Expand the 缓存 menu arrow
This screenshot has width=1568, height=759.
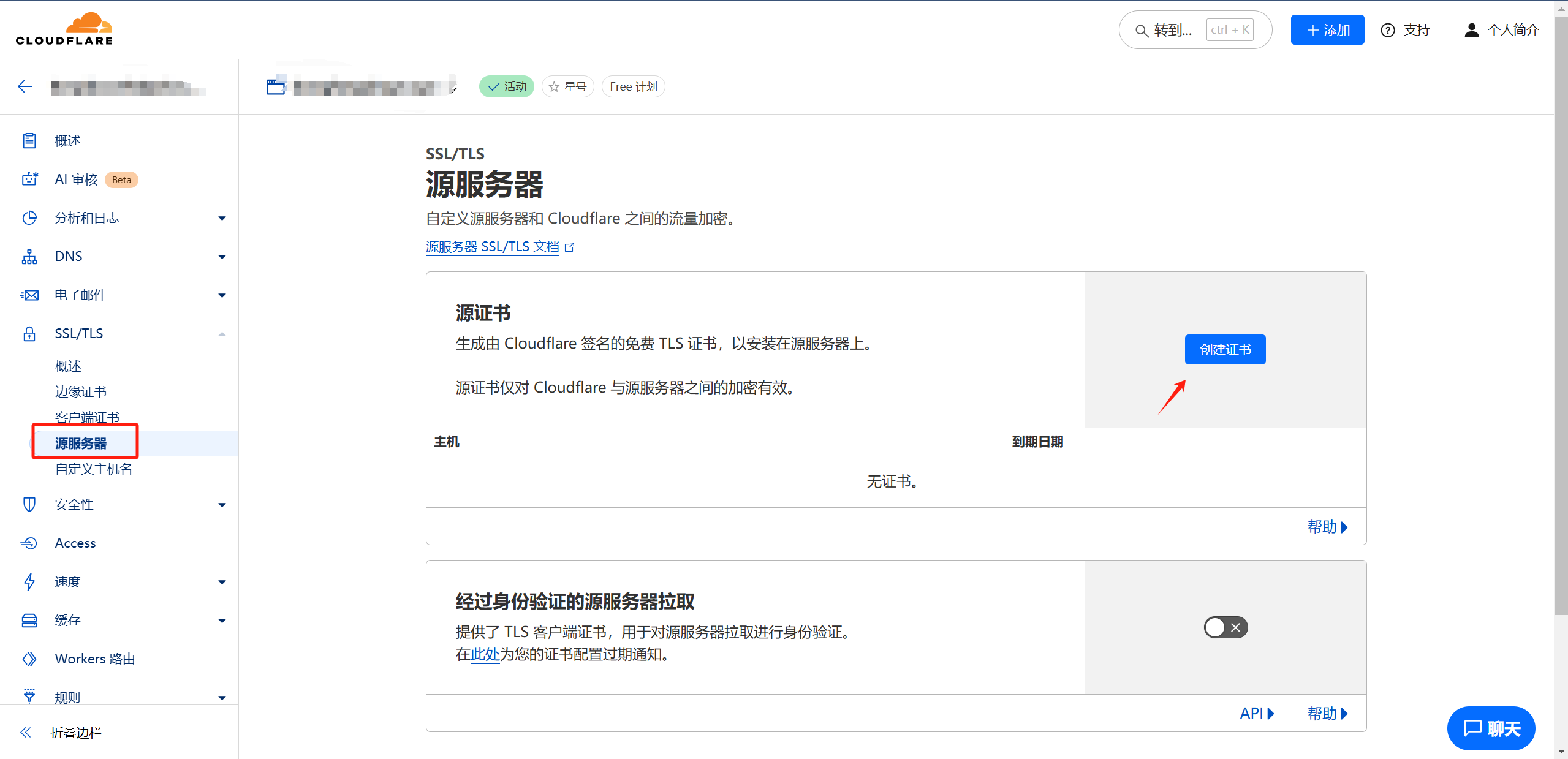click(x=222, y=621)
